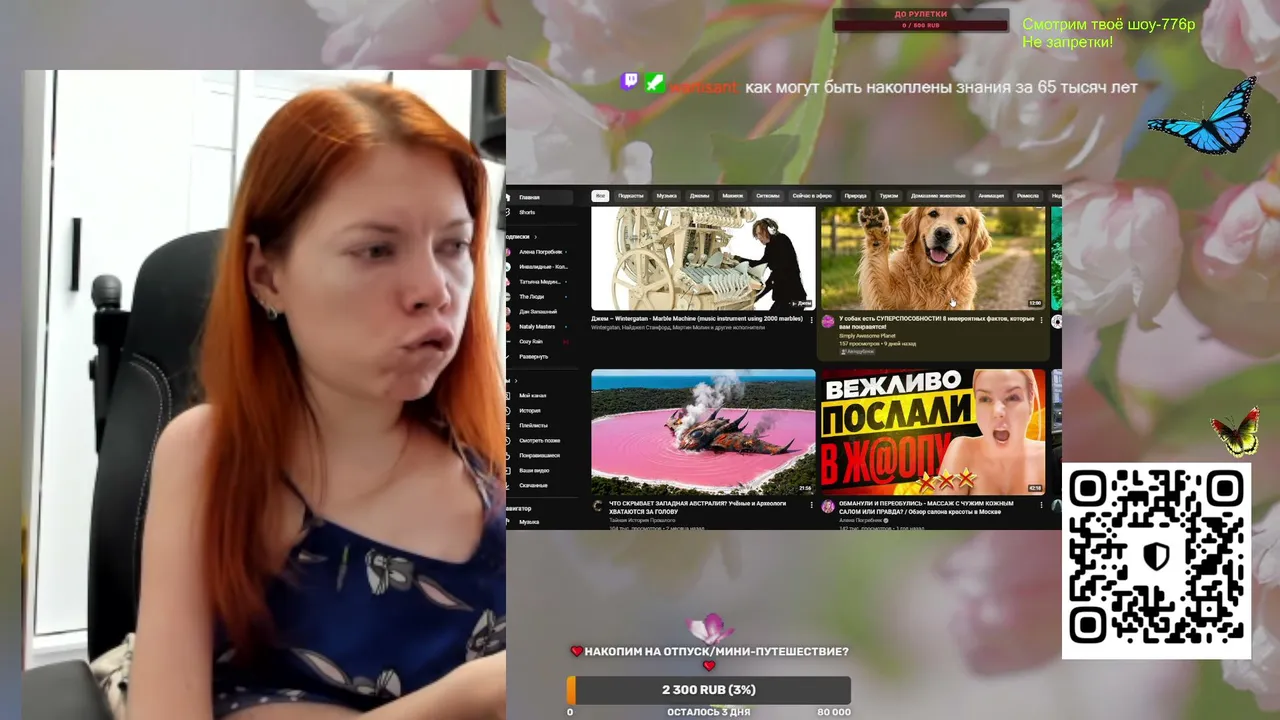This screenshot has width=1280, height=720.
Task: Open more options for the dogs video
Action: pos(1041,320)
